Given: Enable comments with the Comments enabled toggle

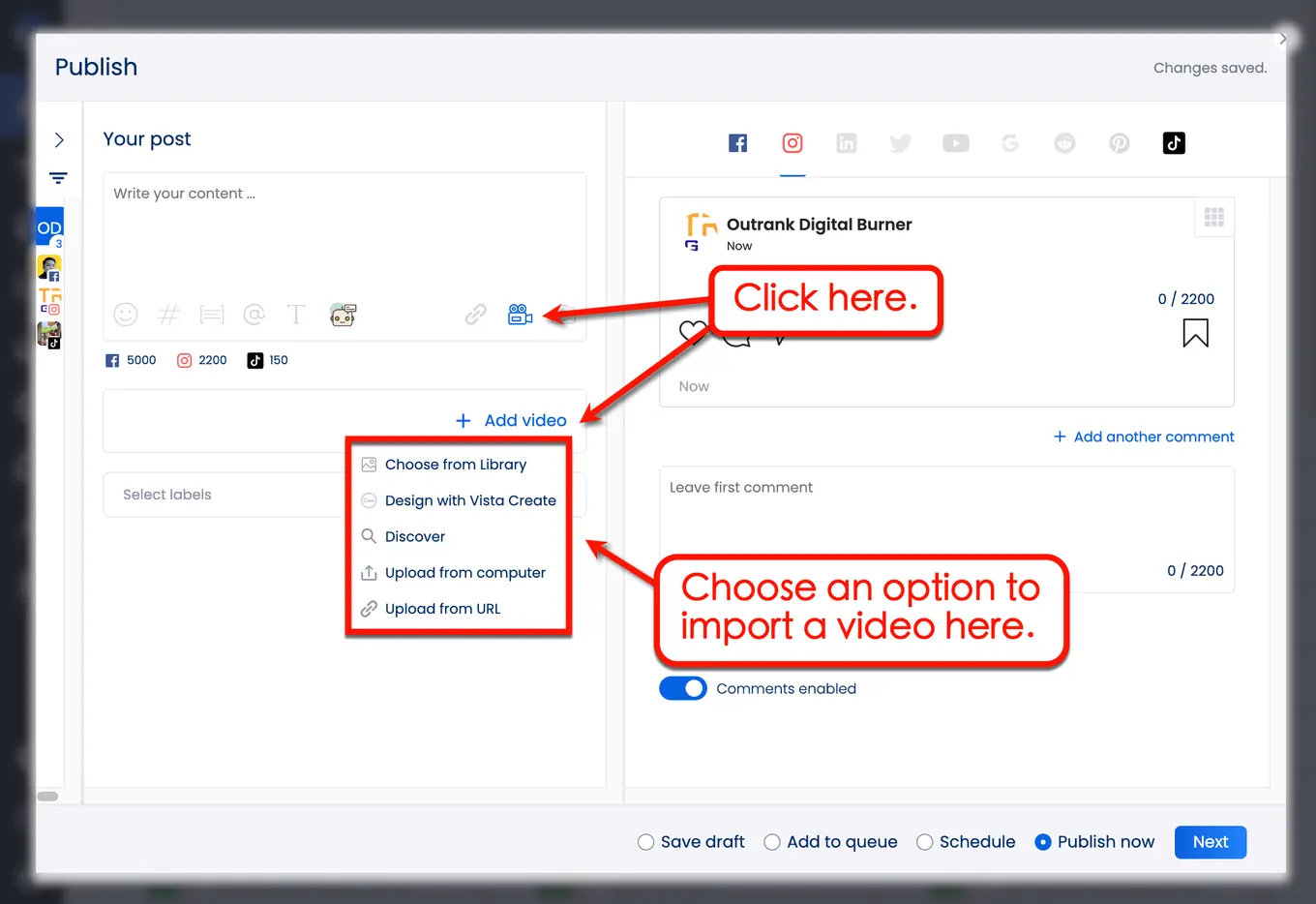Looking at the screenshot, I should pyautogui.click(x=683, y=688).
